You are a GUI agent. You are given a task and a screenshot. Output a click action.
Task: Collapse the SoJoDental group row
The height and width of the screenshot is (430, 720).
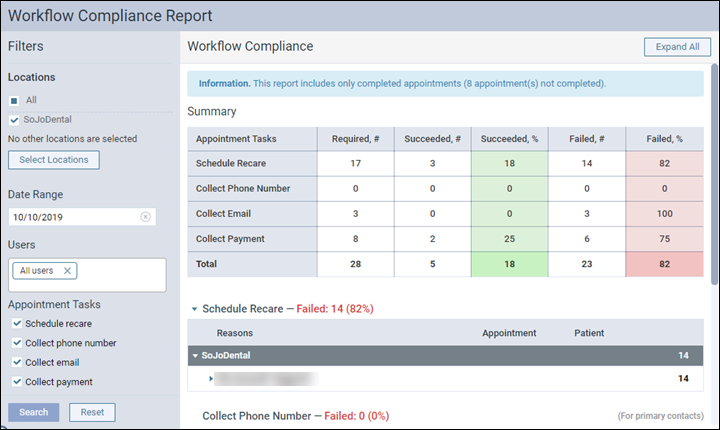pos(195,356)
